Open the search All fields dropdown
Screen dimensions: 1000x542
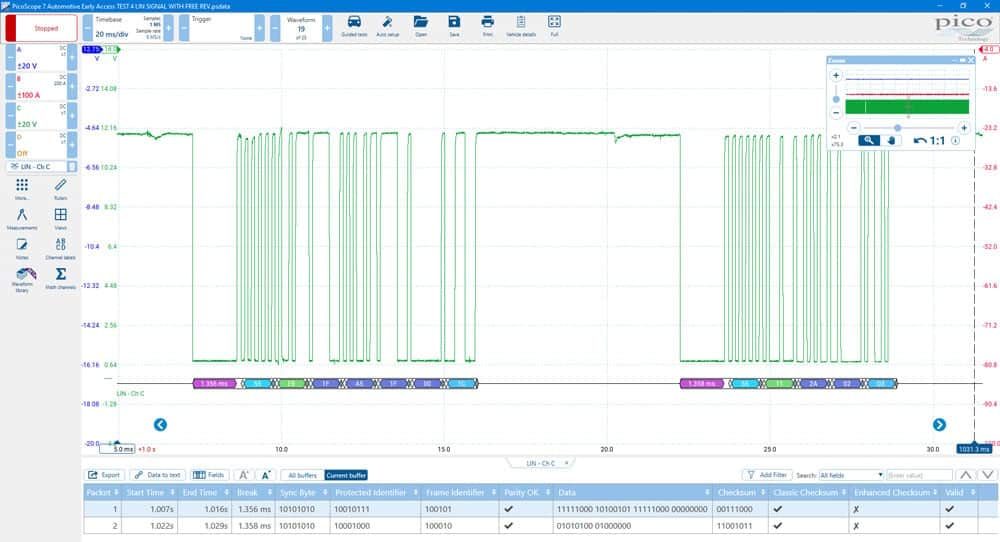[x=851, y=475]
